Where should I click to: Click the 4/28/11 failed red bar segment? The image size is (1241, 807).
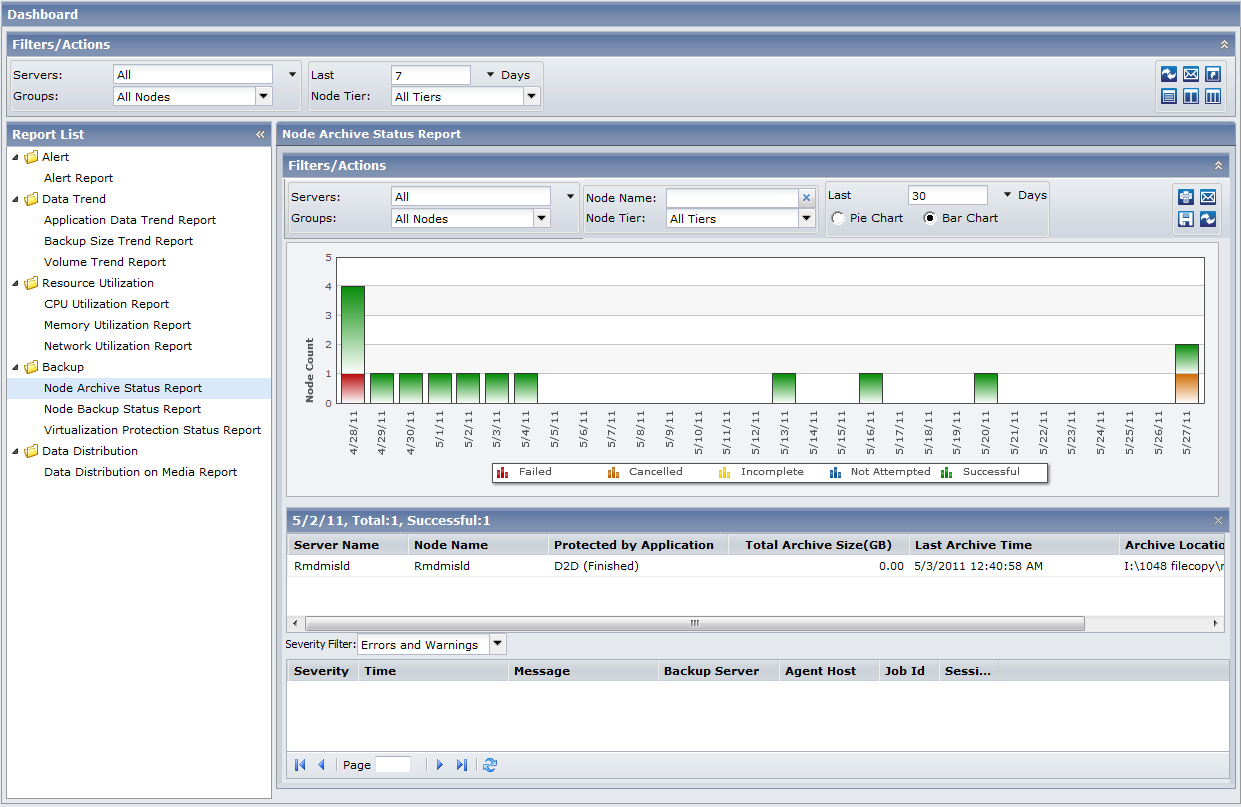[353, 388]
